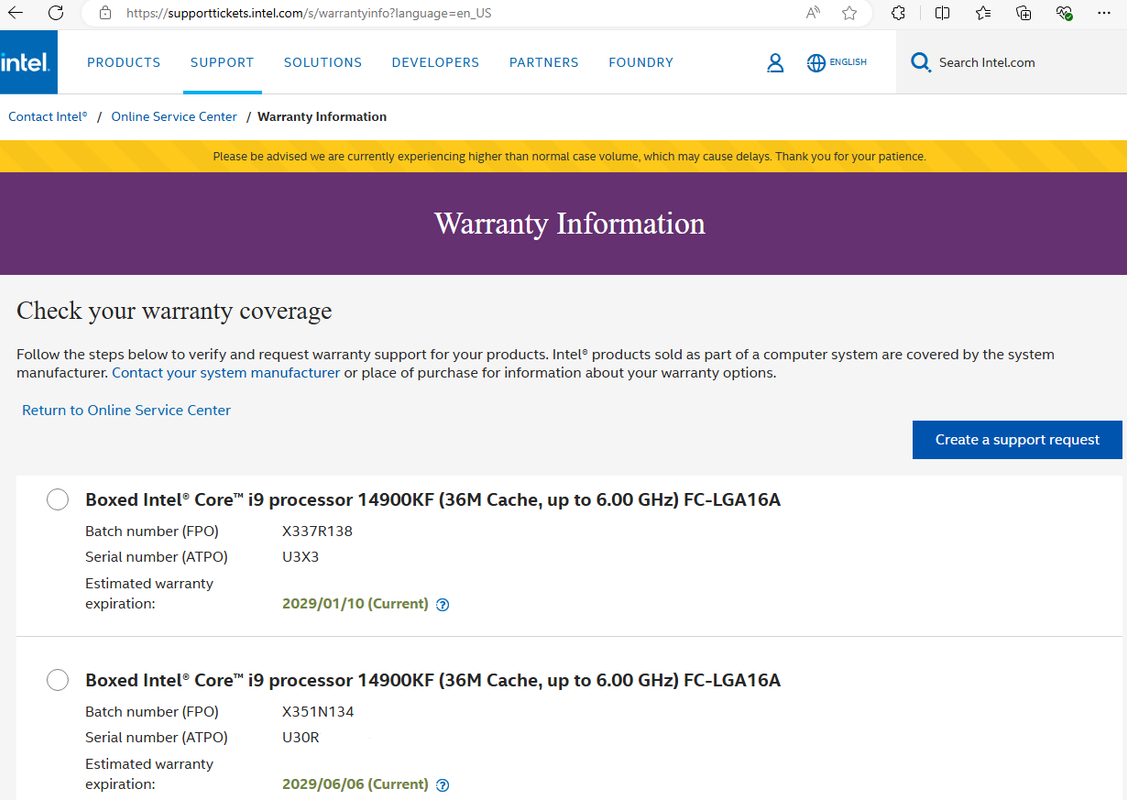Screen dimensions: 1127x800
Task: Click batch number X337R138
Action: pos(317,531)
